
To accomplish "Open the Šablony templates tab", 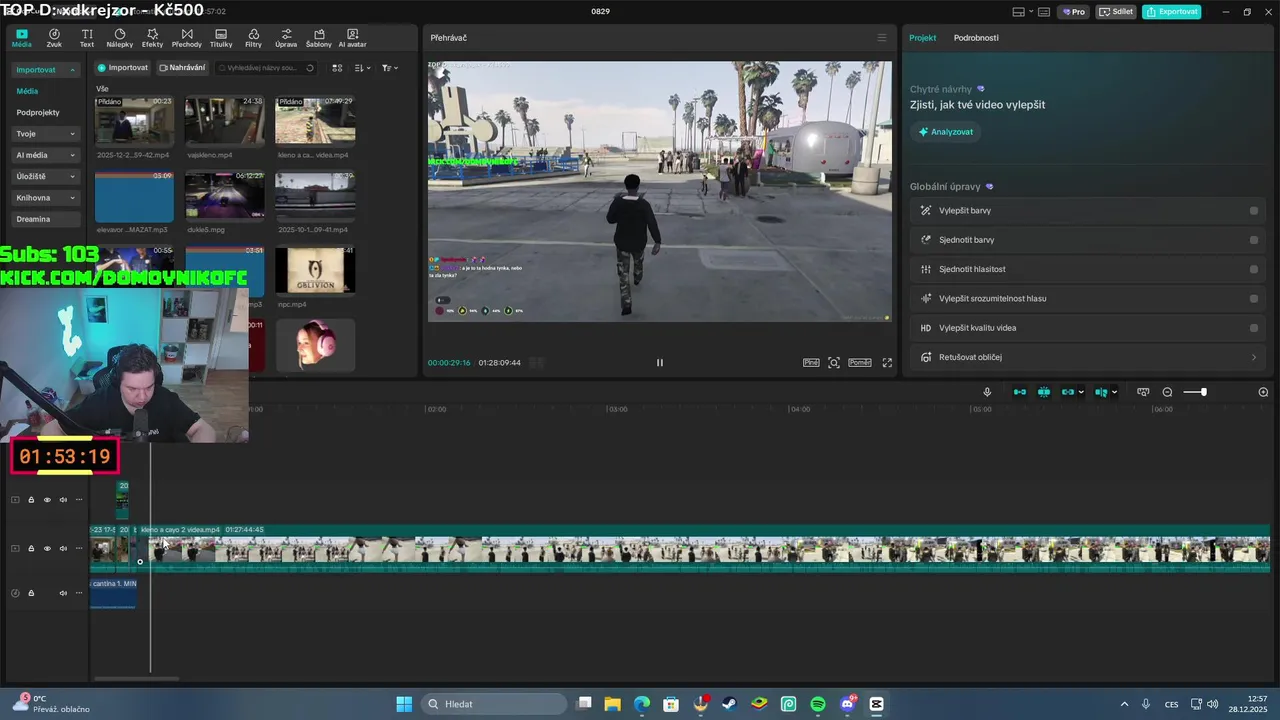I will coord(319,38).
